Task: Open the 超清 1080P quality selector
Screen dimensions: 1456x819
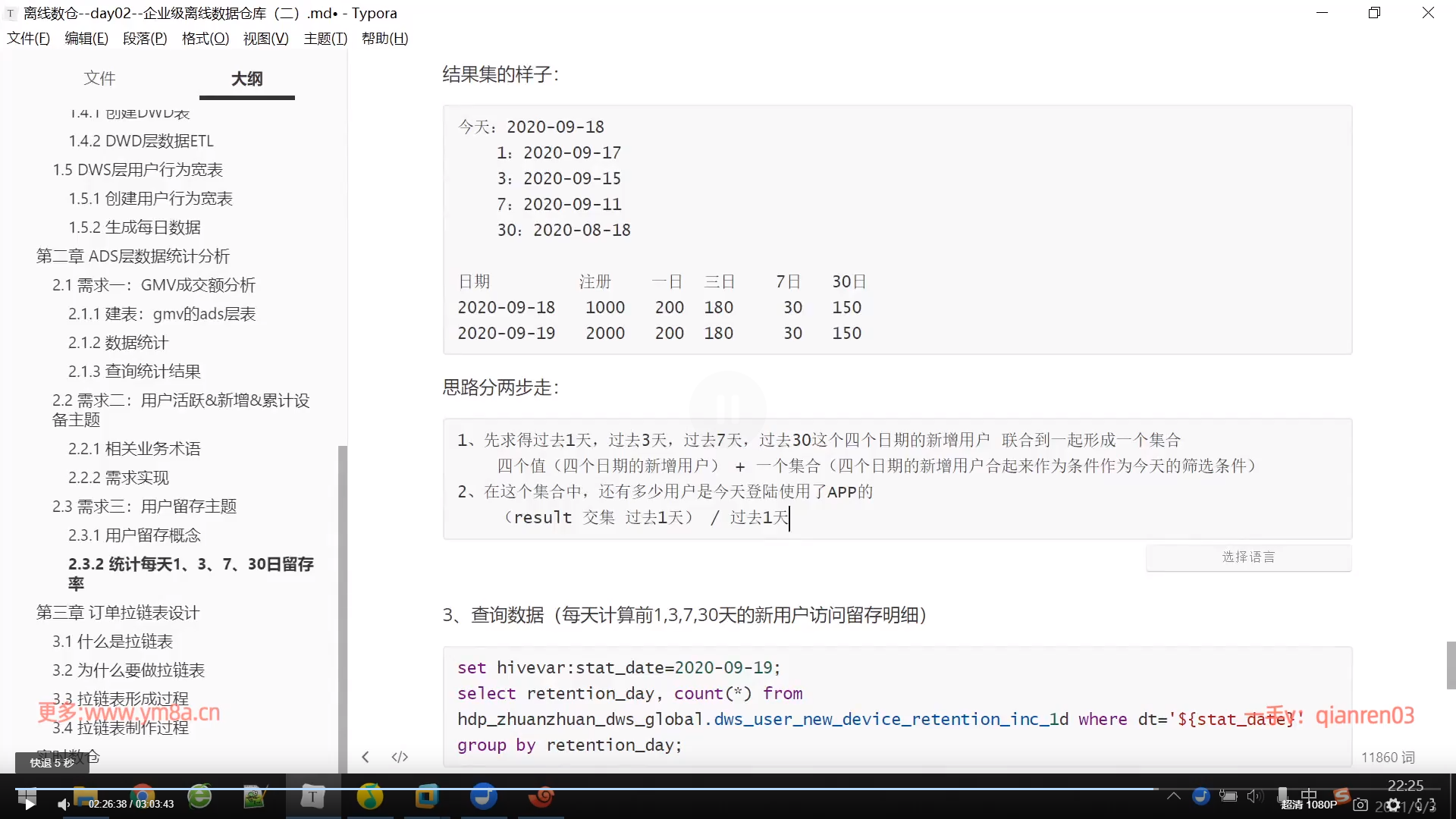Action: pyautogui.click(x=1309, y=805)
